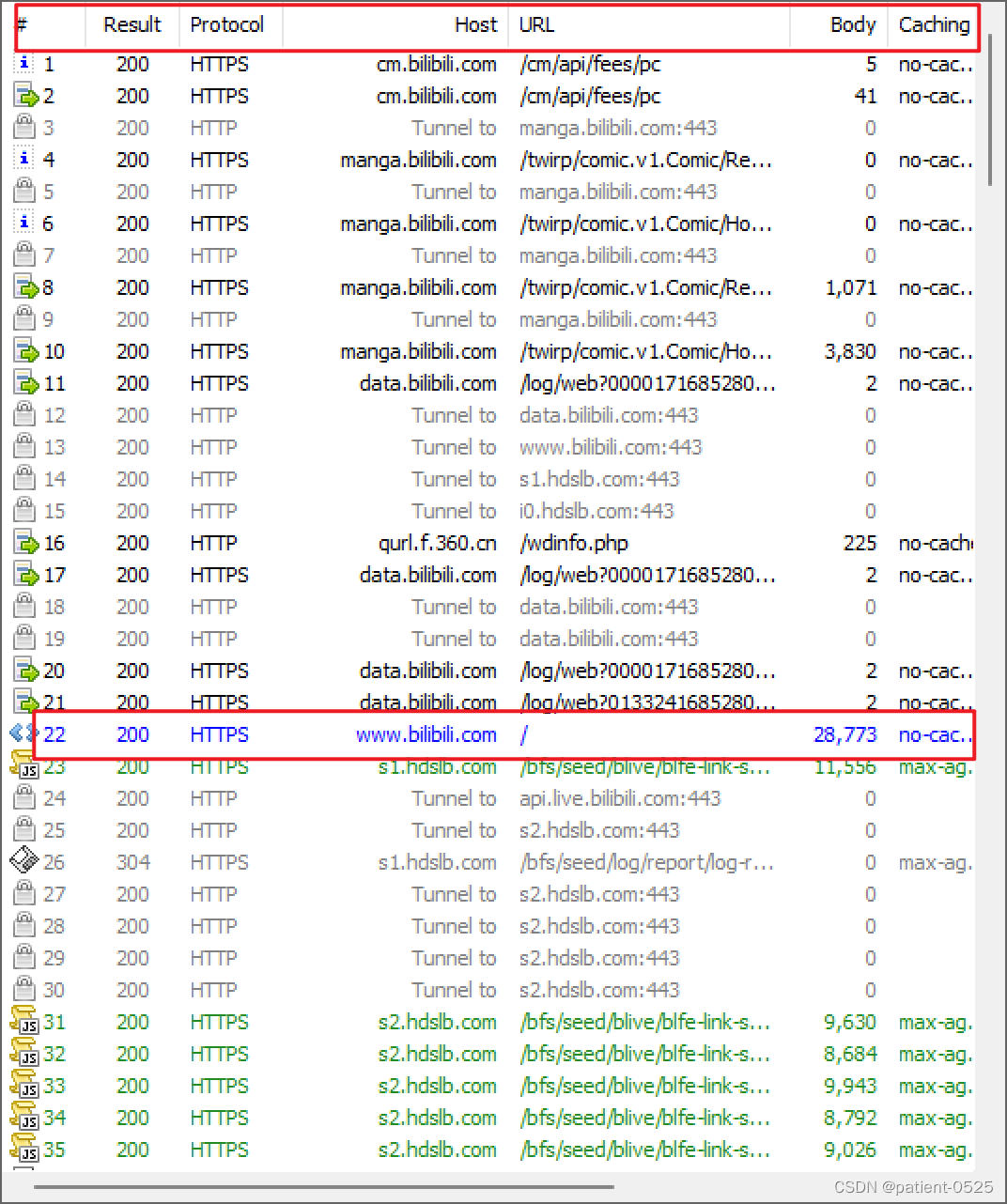Click the arrow icon of session 20
1007x1204 pixels.
tap(25, 671)
